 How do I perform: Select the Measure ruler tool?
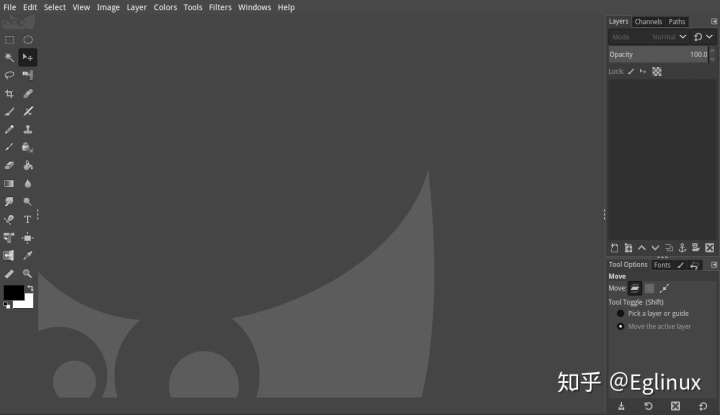(9, 274)
